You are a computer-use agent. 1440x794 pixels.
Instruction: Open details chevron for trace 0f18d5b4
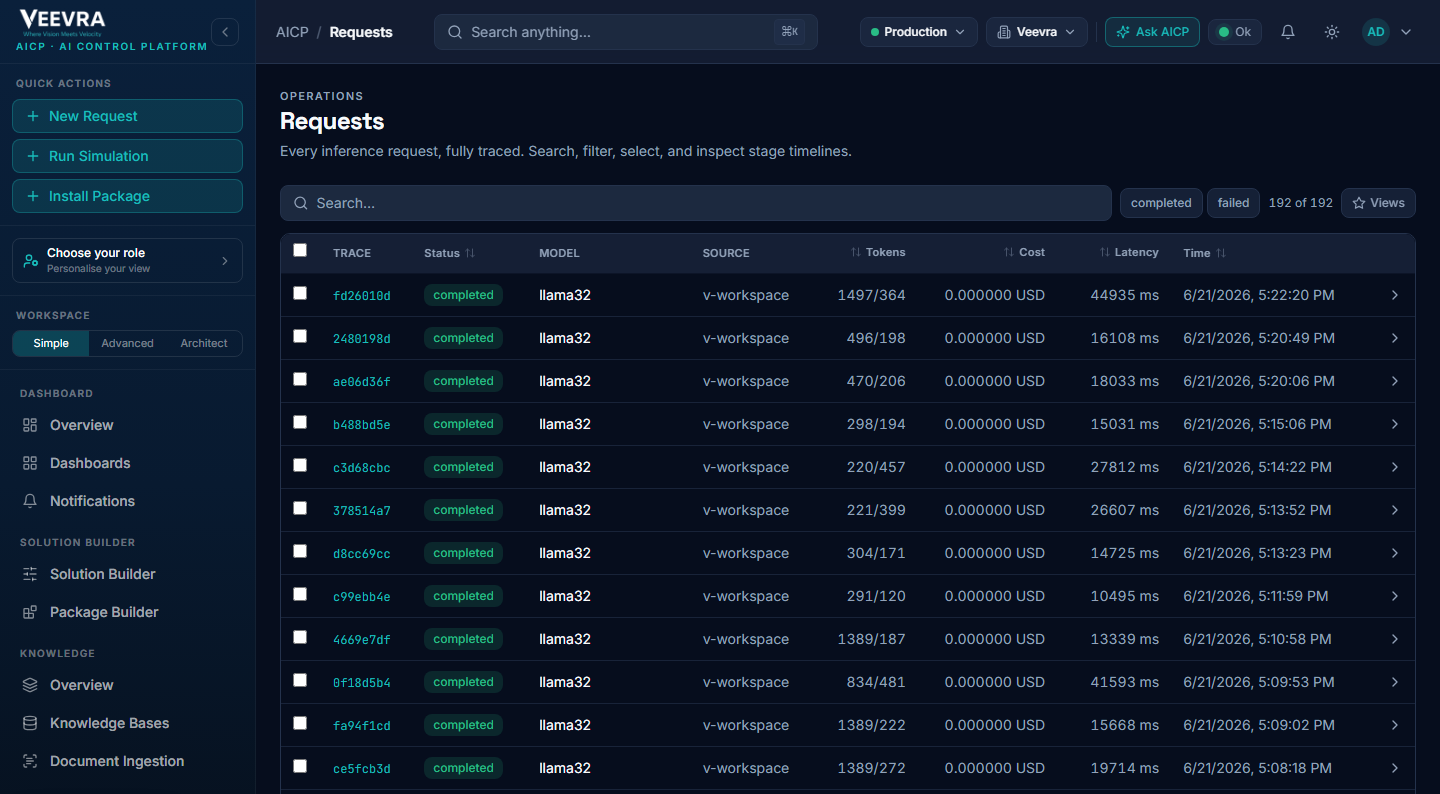1395,682
